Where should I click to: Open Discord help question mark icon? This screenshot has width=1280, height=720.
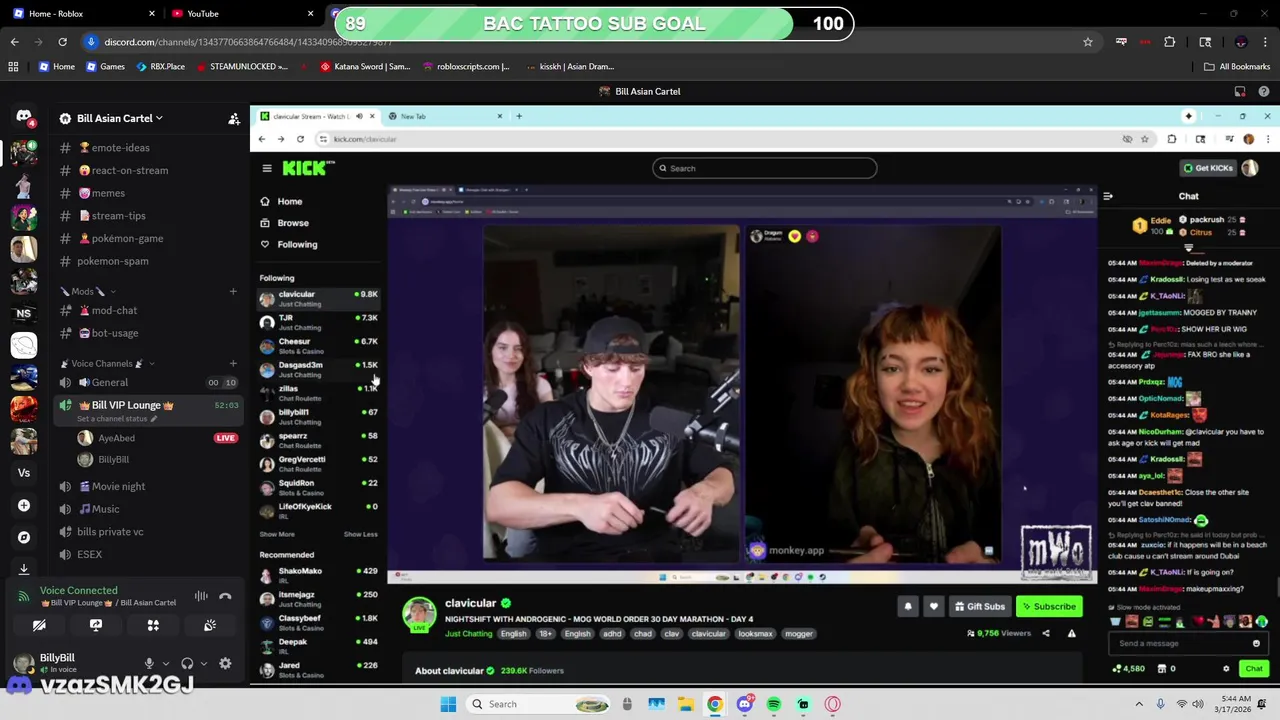click(1264, 91)
